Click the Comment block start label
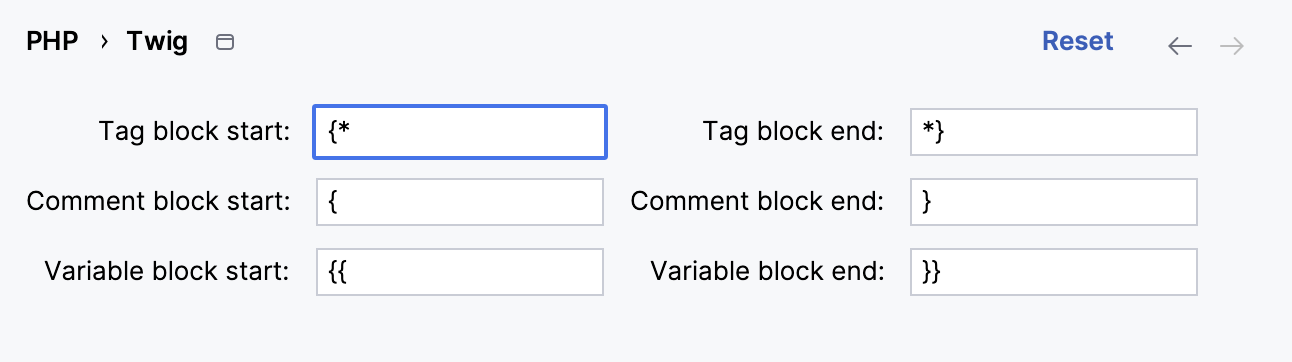 coord(159,201)
